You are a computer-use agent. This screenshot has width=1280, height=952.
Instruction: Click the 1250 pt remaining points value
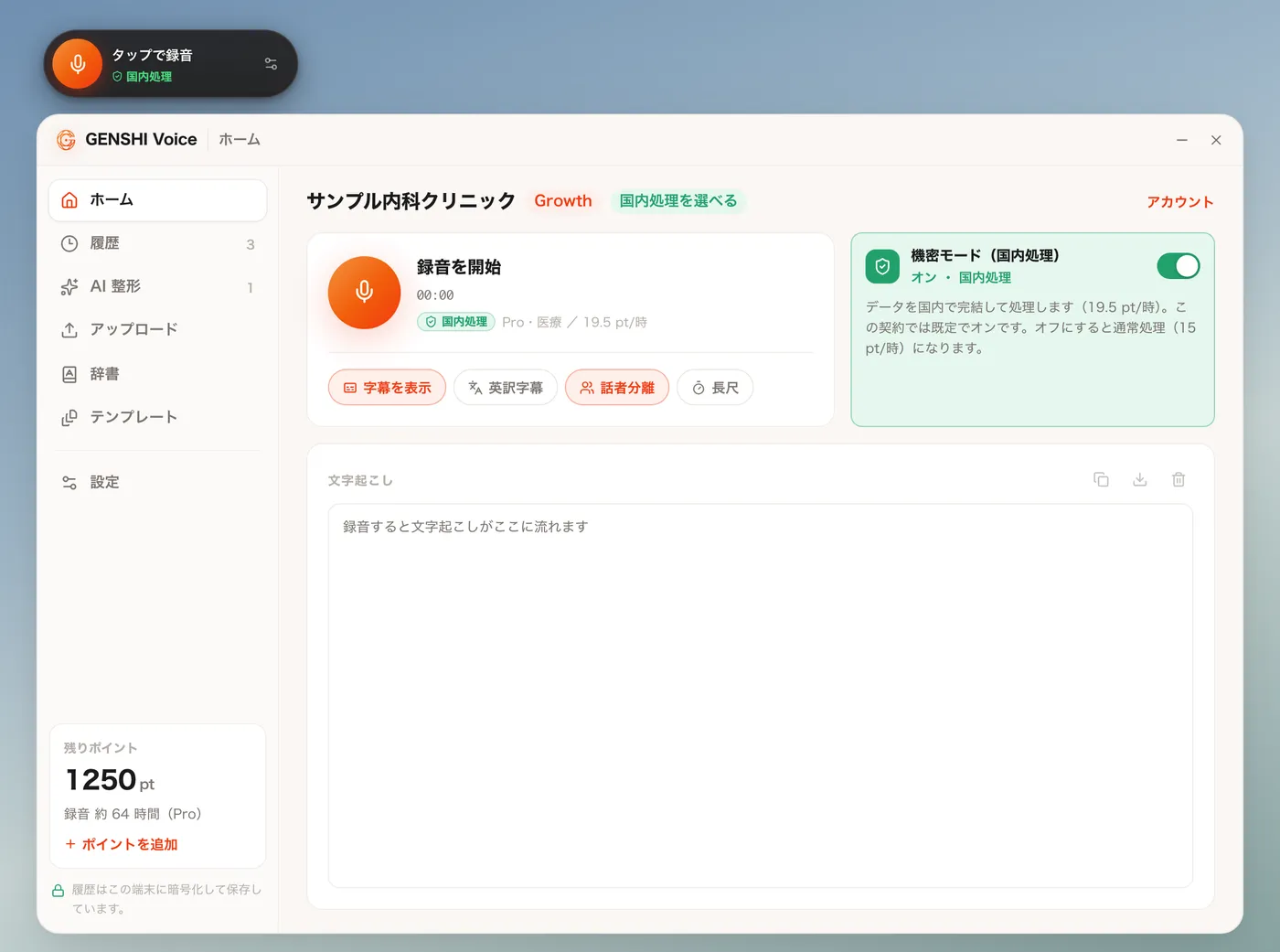(110, 780)
